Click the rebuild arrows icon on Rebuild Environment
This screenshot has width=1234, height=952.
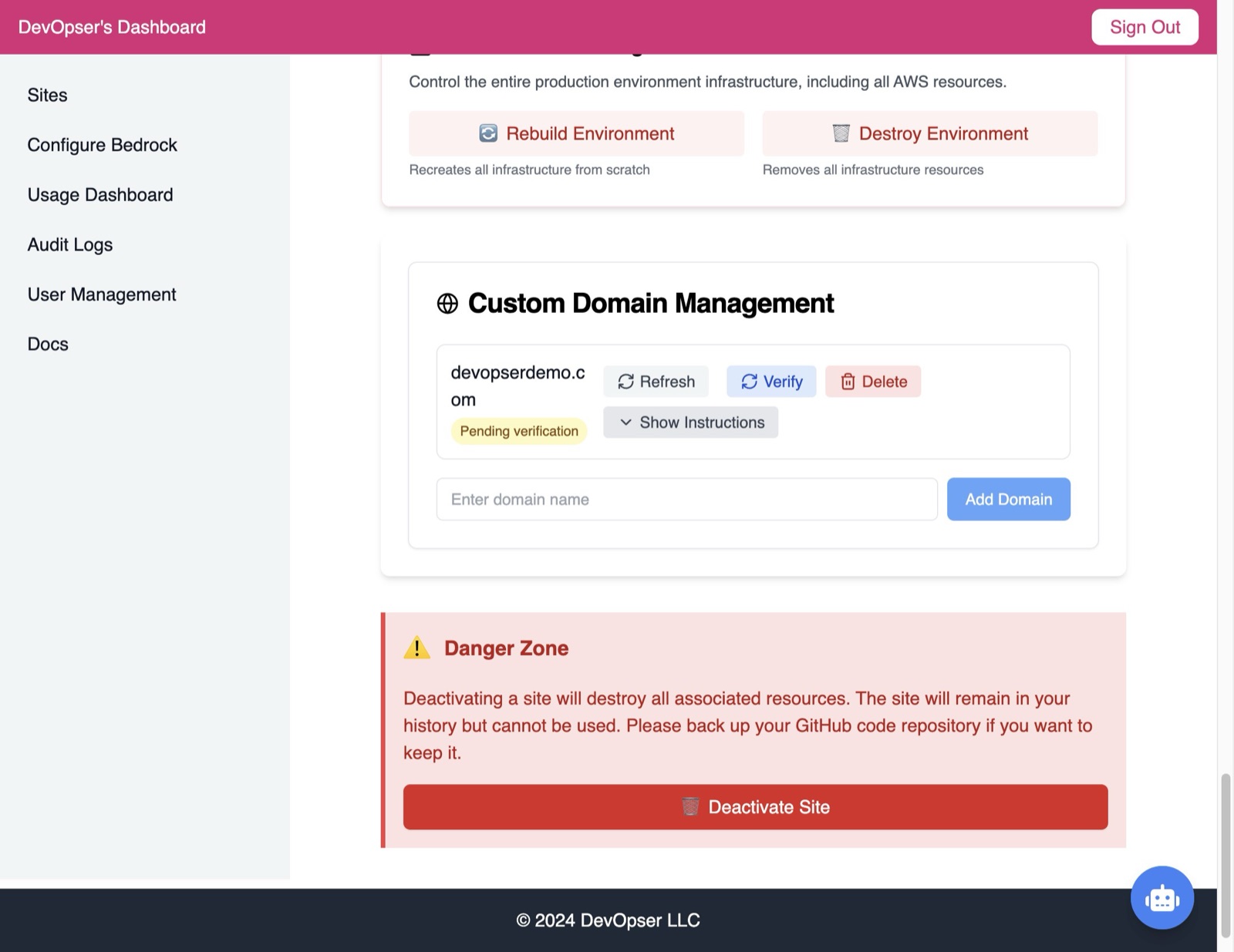click(x=488, y=133)
